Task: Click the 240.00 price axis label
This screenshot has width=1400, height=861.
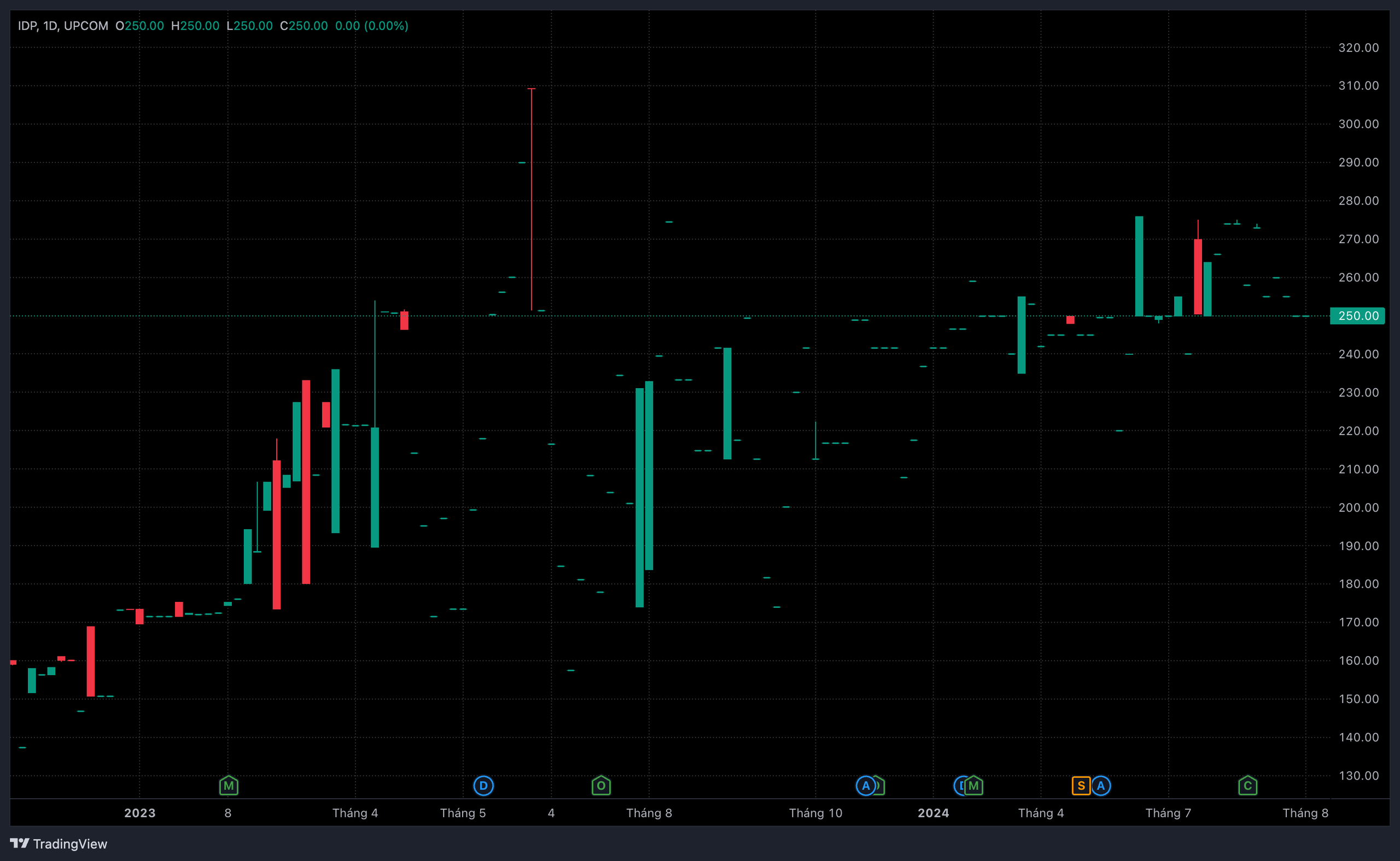Action: pyautogui.click(x=1358, y=354)
